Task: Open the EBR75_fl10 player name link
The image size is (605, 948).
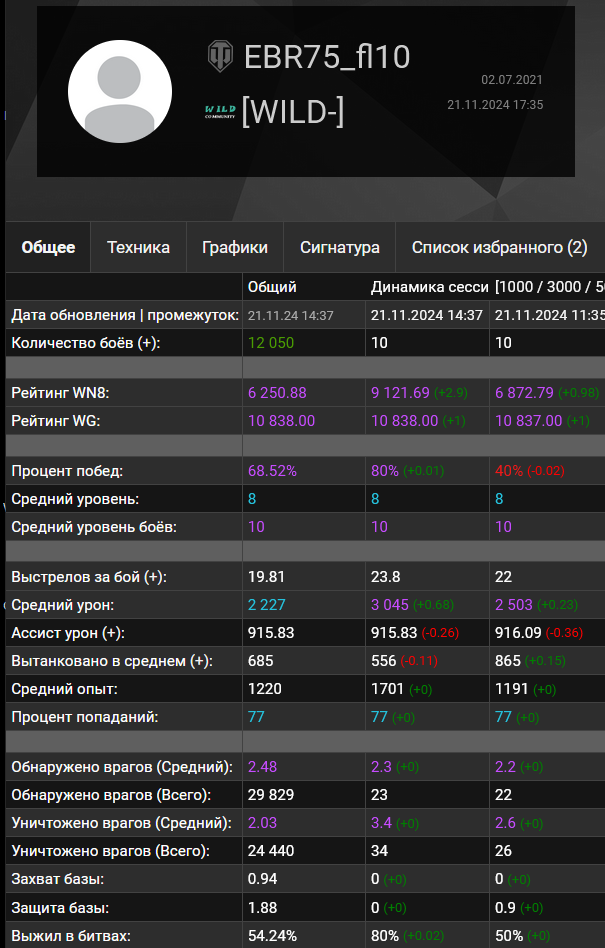Action: (326, 57)
